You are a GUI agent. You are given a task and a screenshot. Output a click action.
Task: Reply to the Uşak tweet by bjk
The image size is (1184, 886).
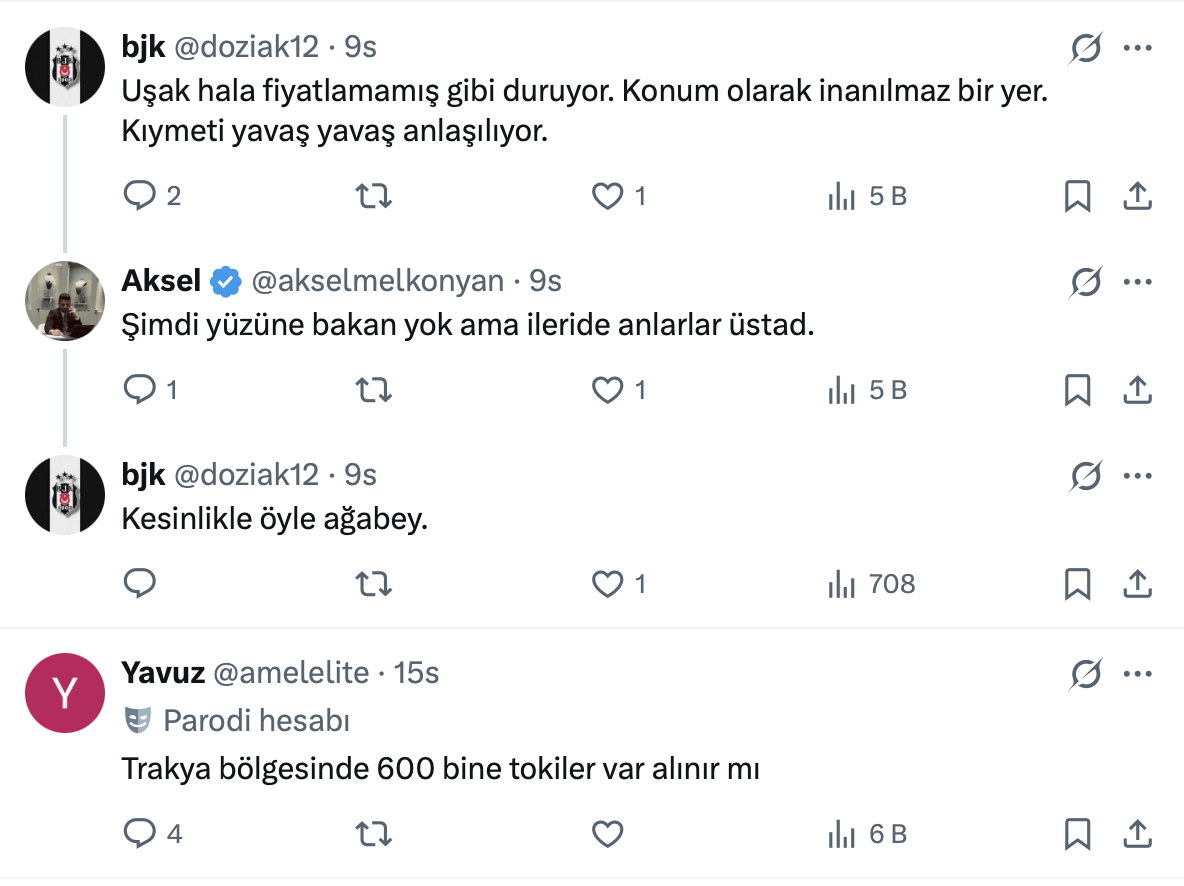139,196
